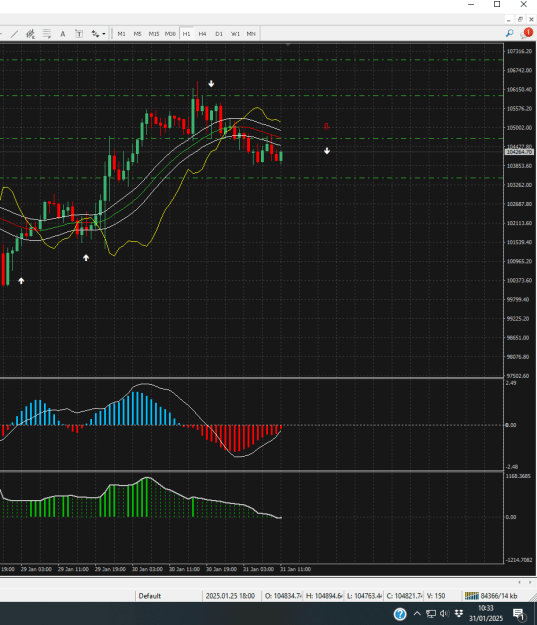Restore the inner chart window
The image size is (537, 625).
(x=520, y=20)
